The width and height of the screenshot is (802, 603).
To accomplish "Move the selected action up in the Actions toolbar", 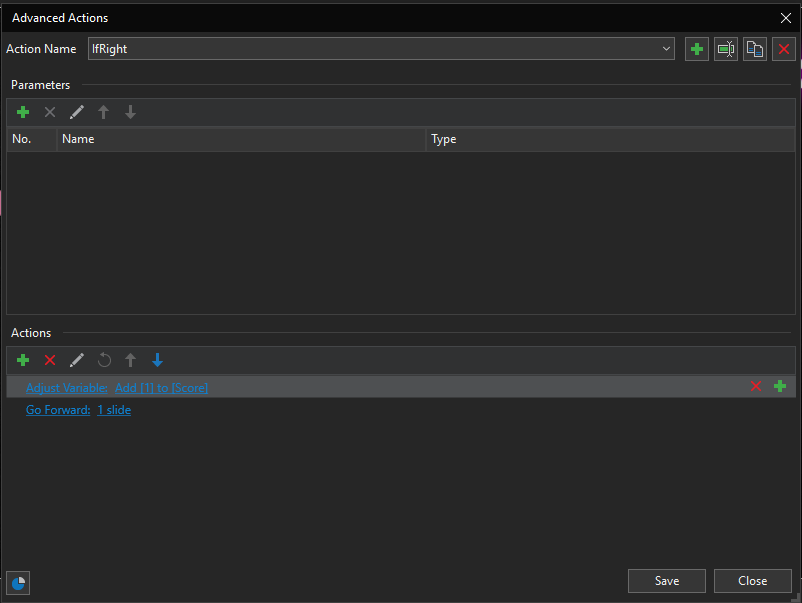I will pyautogui.click(x=130, y=360).
